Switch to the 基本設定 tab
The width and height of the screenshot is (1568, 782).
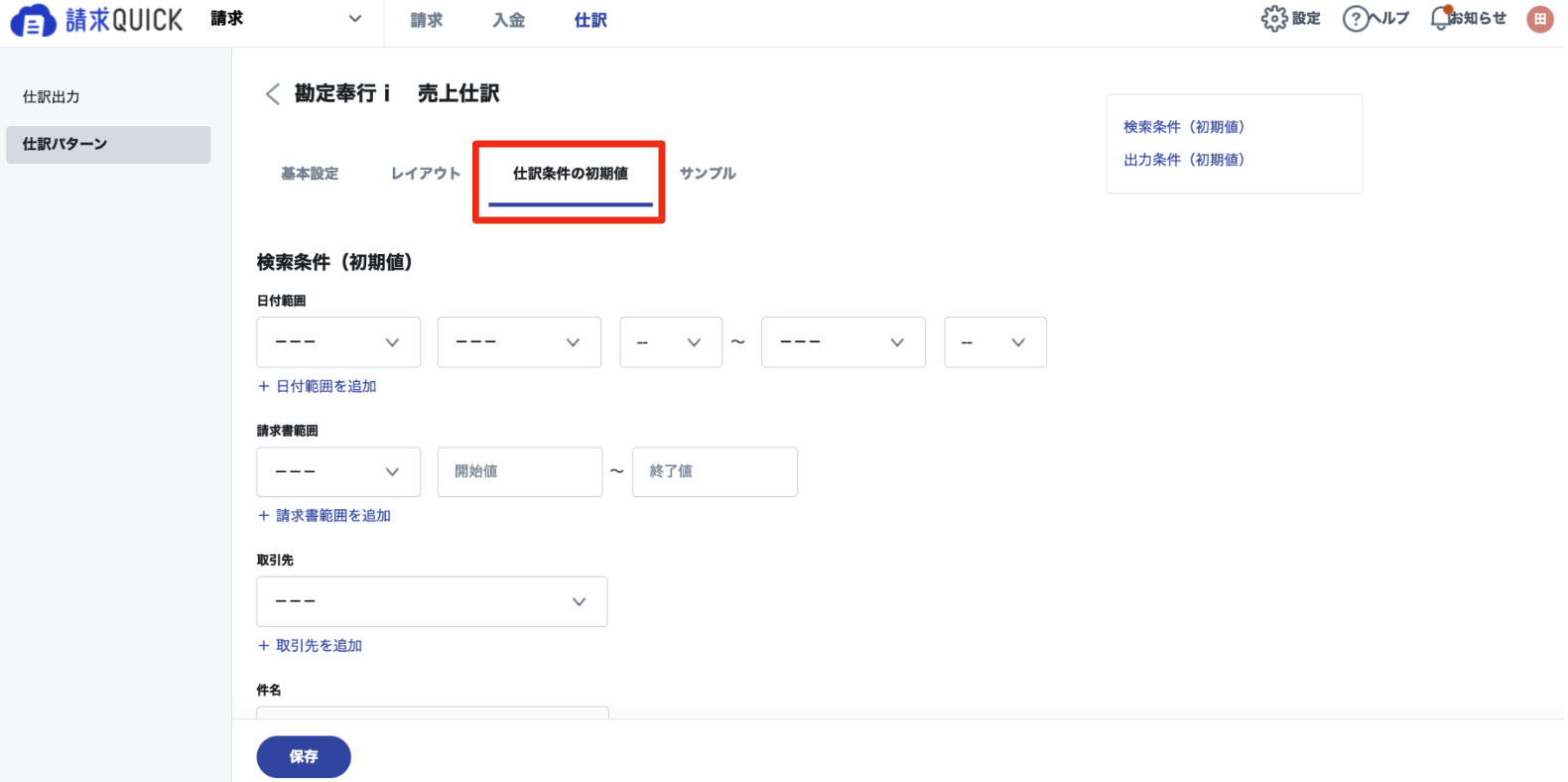pos(310,174)
